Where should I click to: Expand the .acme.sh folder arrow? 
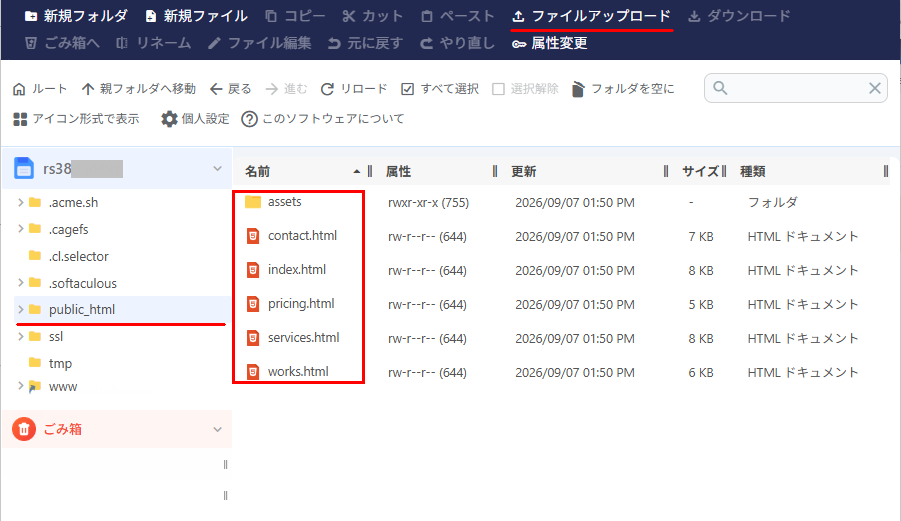point(21,202)
